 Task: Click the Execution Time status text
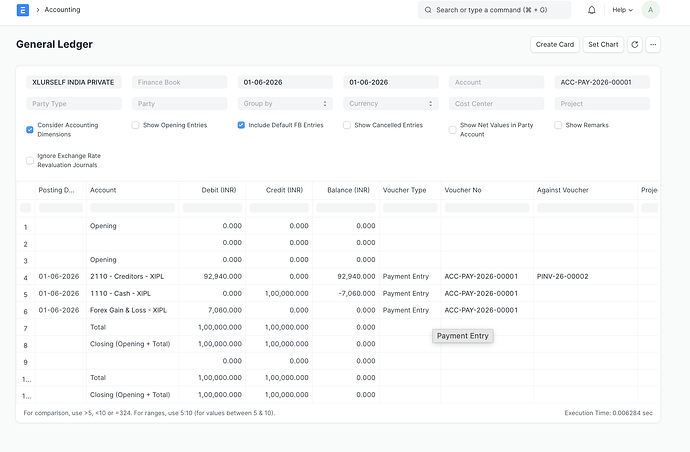[609, 413]
